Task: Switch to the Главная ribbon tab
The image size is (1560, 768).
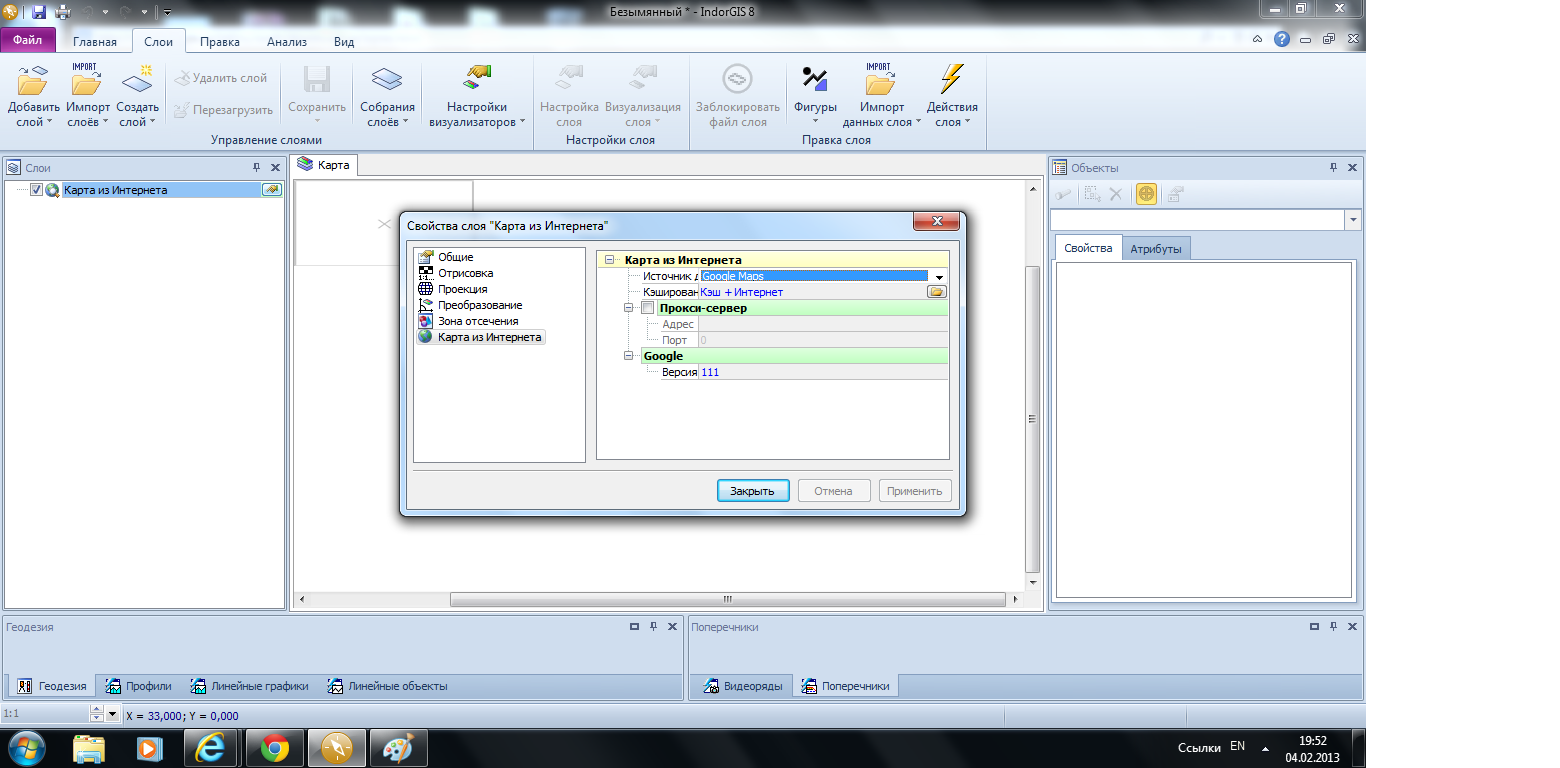Action: [95, 42]
